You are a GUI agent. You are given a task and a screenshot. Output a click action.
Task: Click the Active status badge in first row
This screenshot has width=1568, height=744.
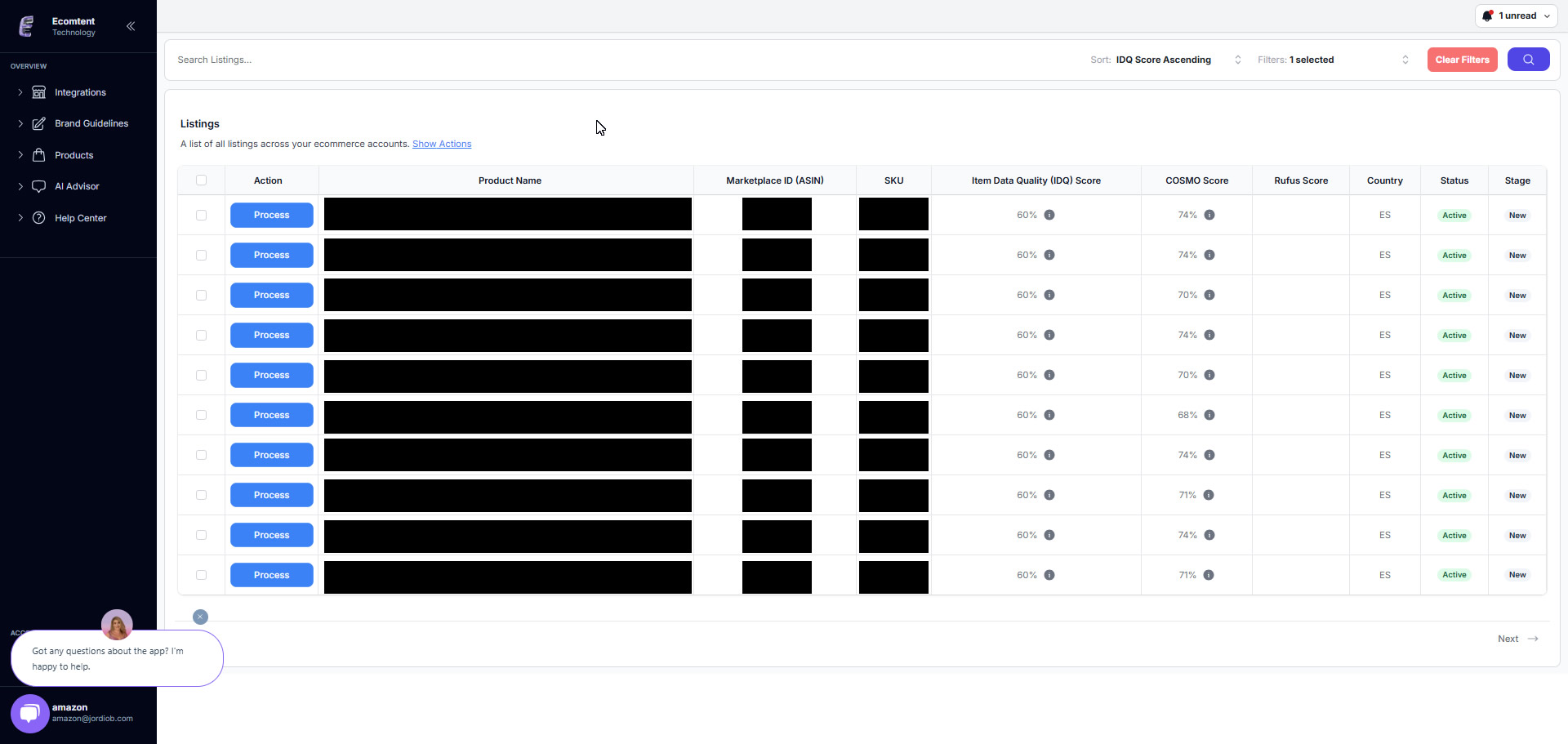click(x=1454, y=216)
